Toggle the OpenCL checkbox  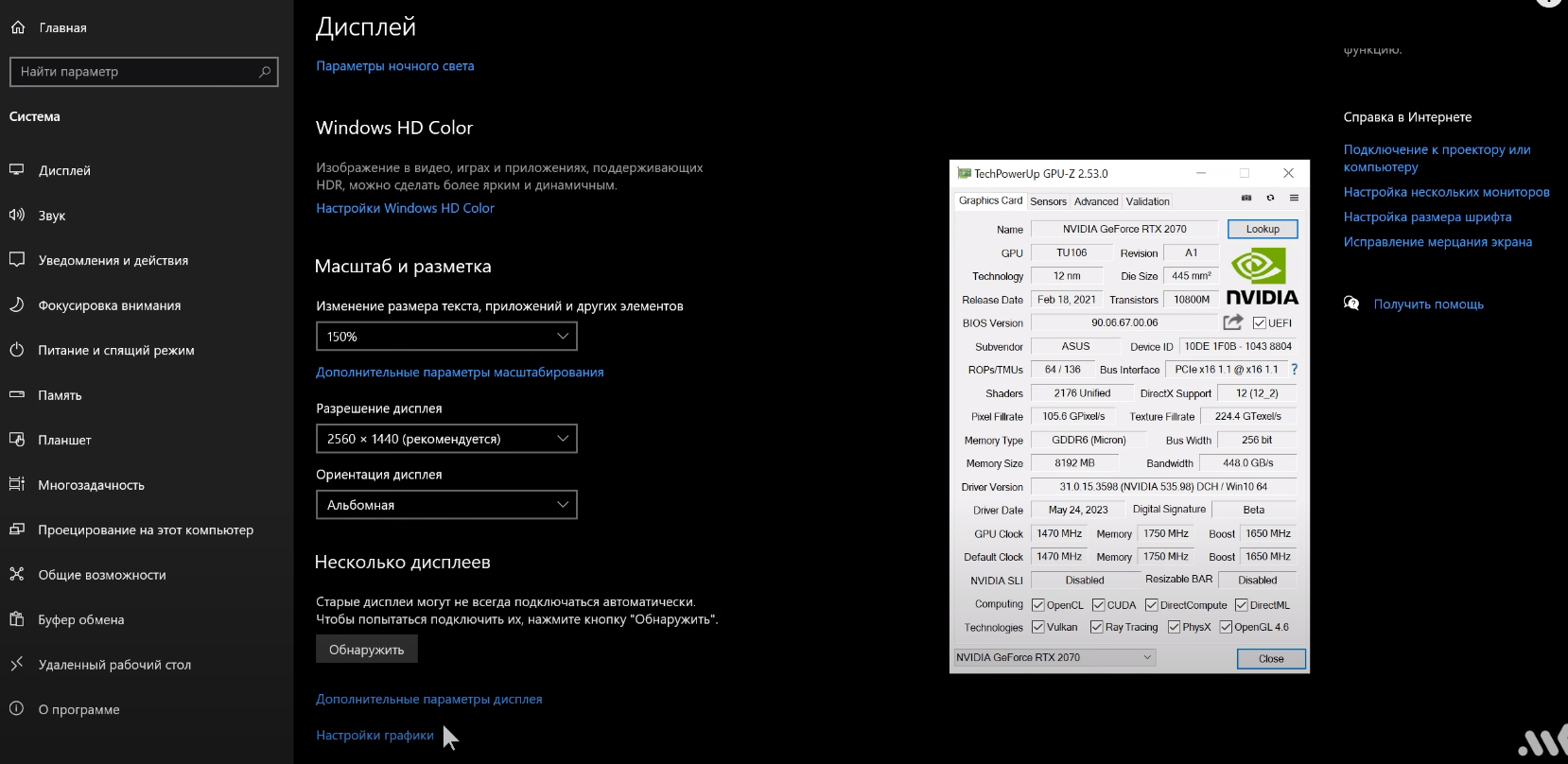1038,605
